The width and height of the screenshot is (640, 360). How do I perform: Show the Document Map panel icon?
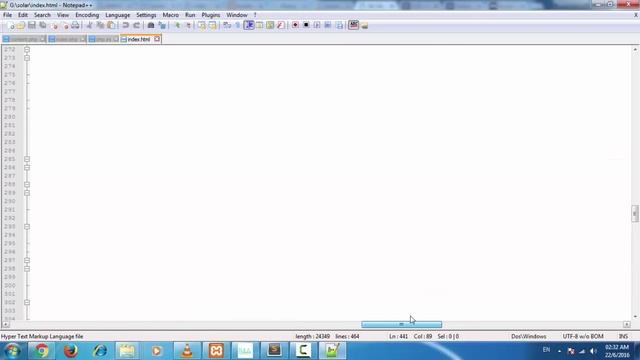point(270,25)
